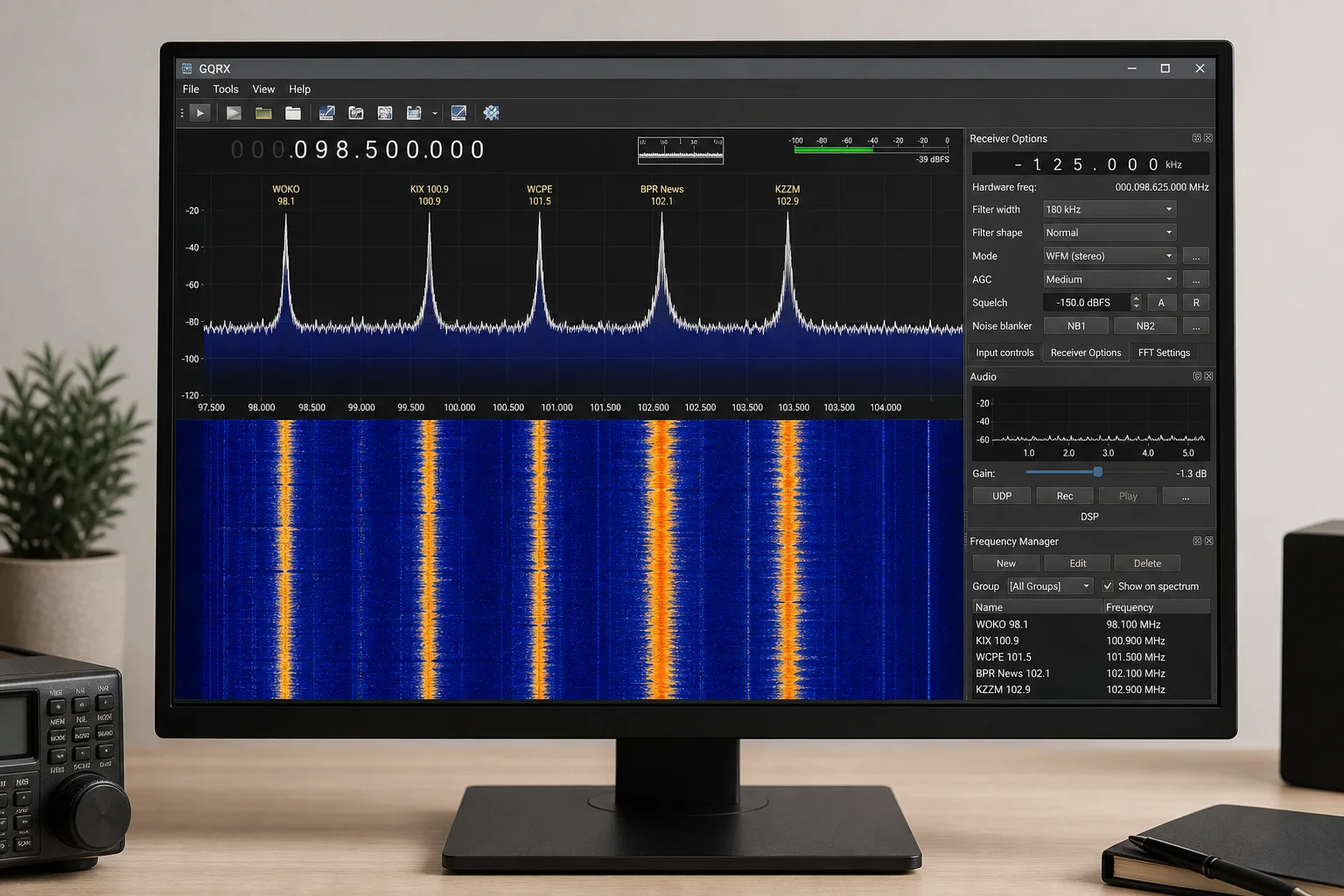Open audio options ellipsis button
1344x896 pixels.
coord(1186,496)
